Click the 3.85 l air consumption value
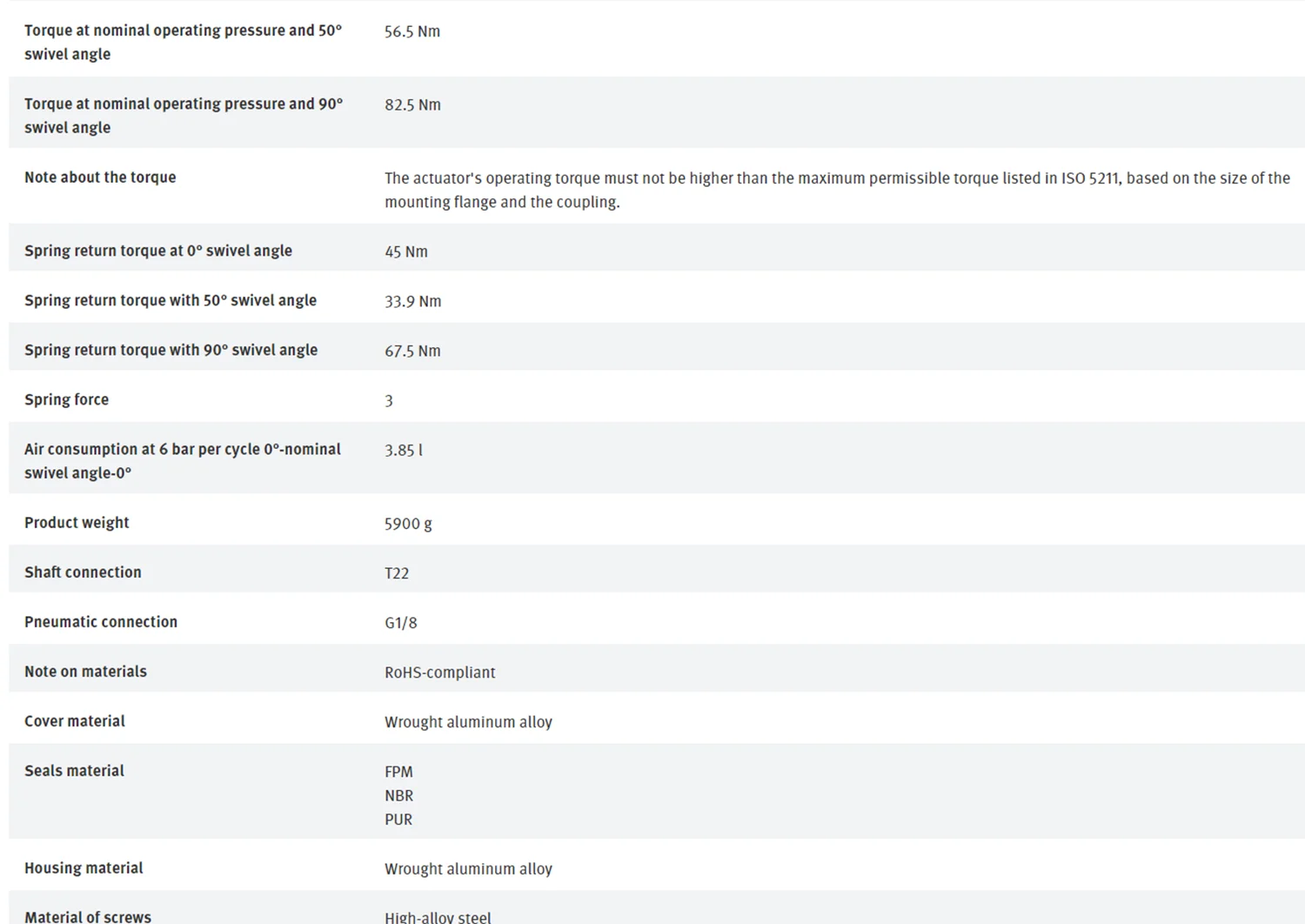1305x924 pixels. [404, 450]
